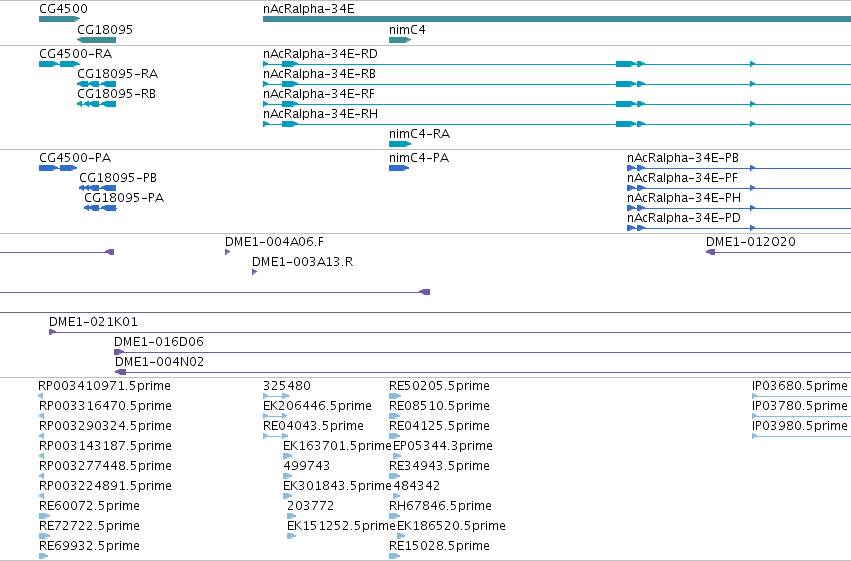Click the DME1-021K01 clone label
This screenshot has height=561, width=851.
(93, 322)
